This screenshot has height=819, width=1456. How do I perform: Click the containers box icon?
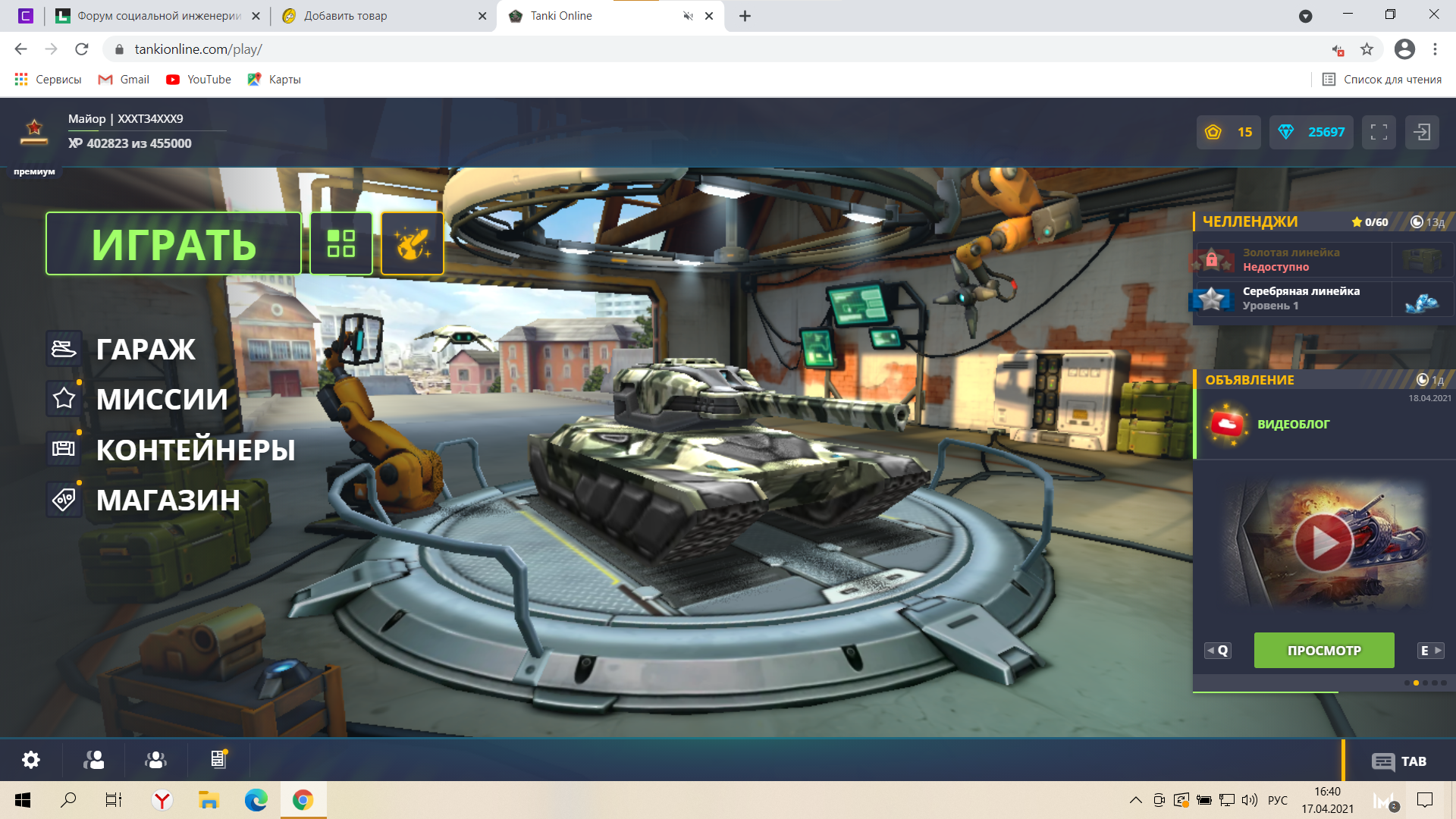coord(64,449)
